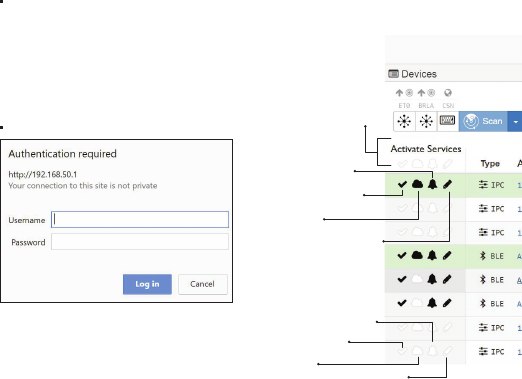Image resolution: width=522 pixels, height=379 pixels.
Task: Focus the Username input field
Action: [140, 220]
